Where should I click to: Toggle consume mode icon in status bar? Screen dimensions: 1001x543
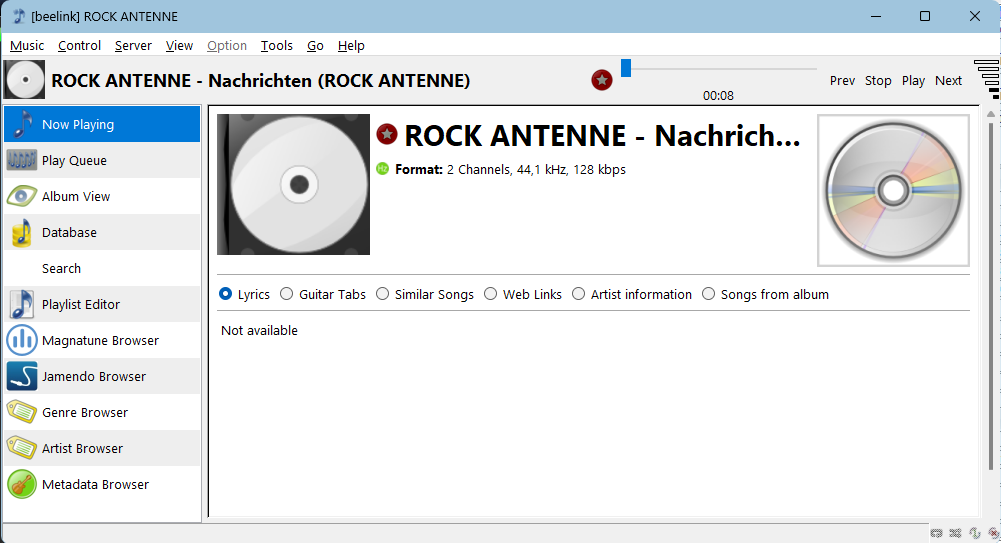tap(993, 533)
